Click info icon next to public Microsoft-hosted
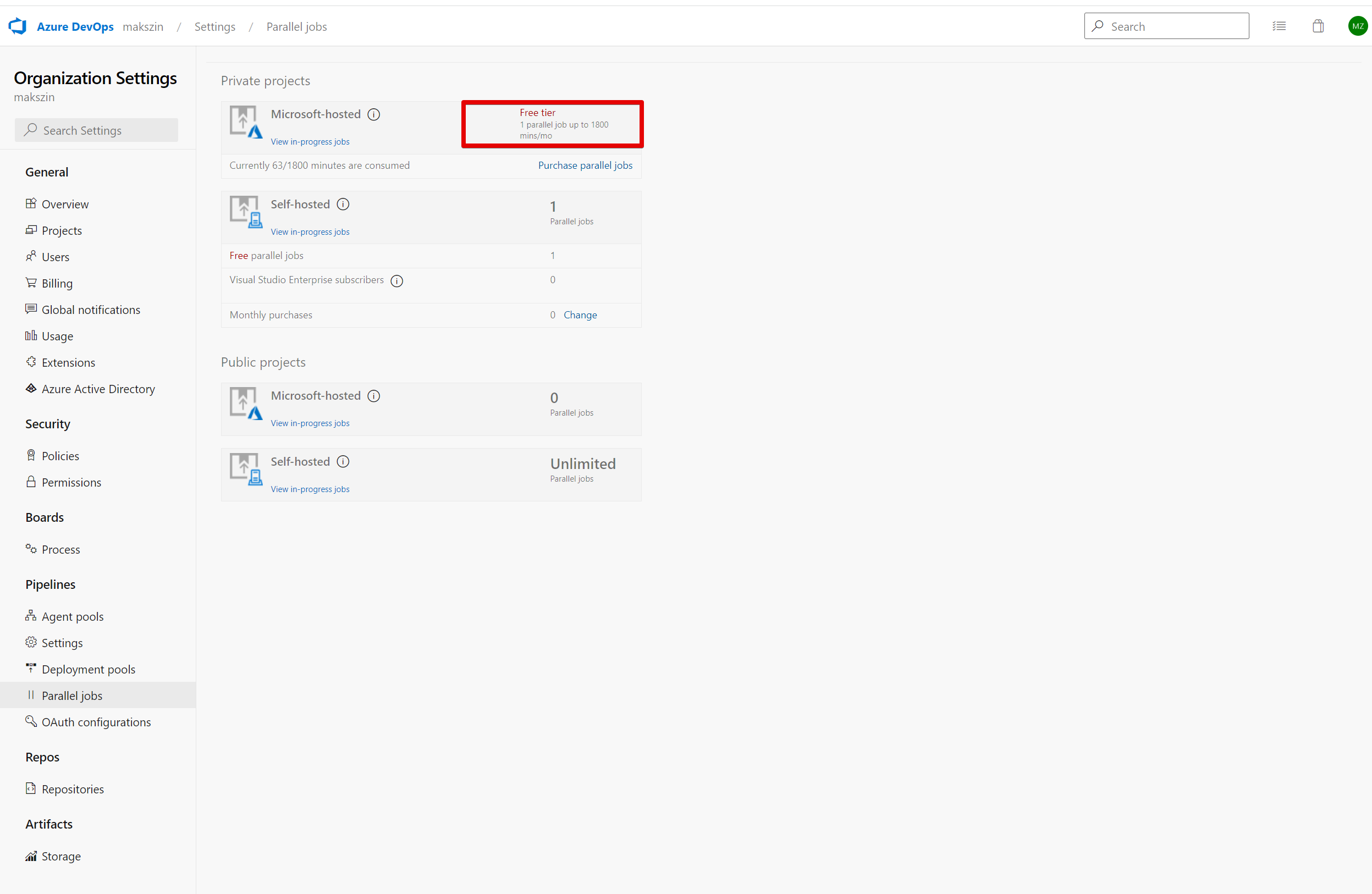1372x894 pixels. pyautogui.click(x=373, y=396)
